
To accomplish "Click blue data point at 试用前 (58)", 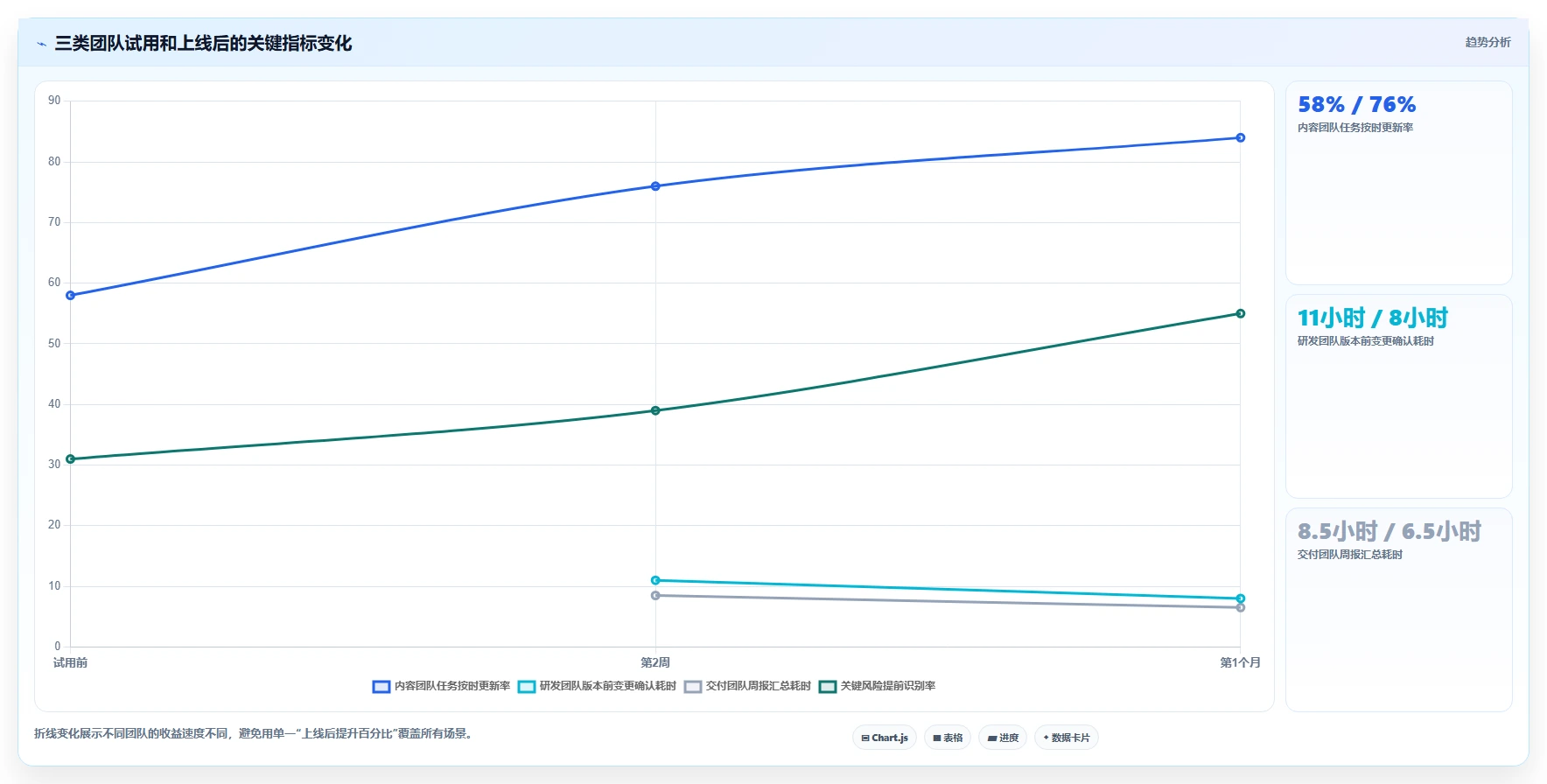I will tap(71, 296).
